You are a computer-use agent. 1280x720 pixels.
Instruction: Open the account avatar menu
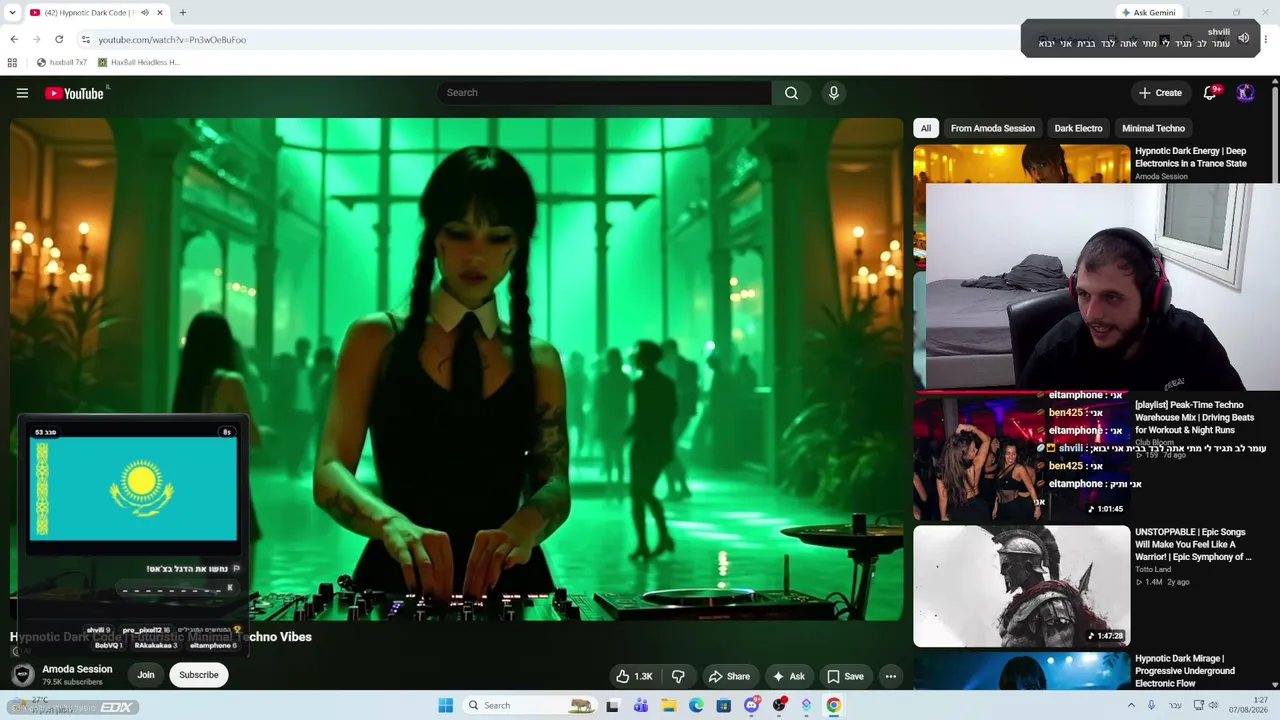pyautogui.click(x=1245, y=93)
